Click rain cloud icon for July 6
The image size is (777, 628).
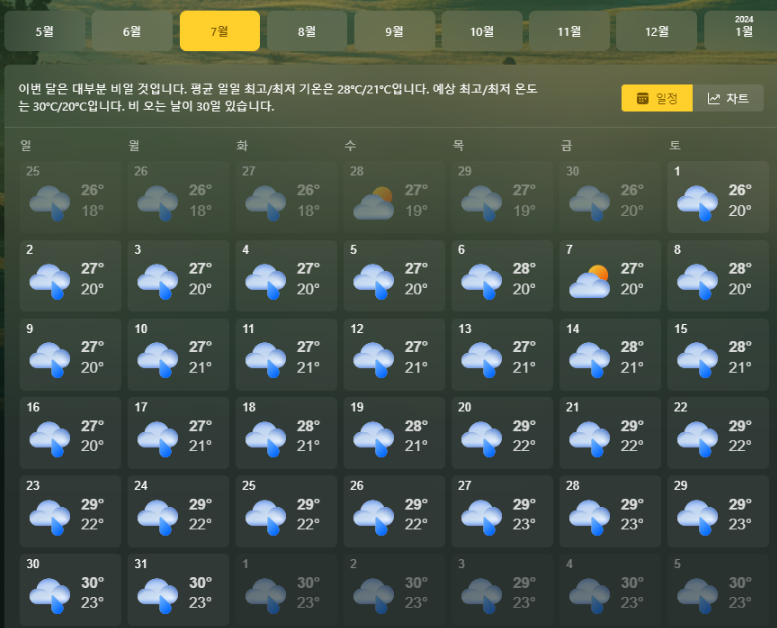point(482,281)
